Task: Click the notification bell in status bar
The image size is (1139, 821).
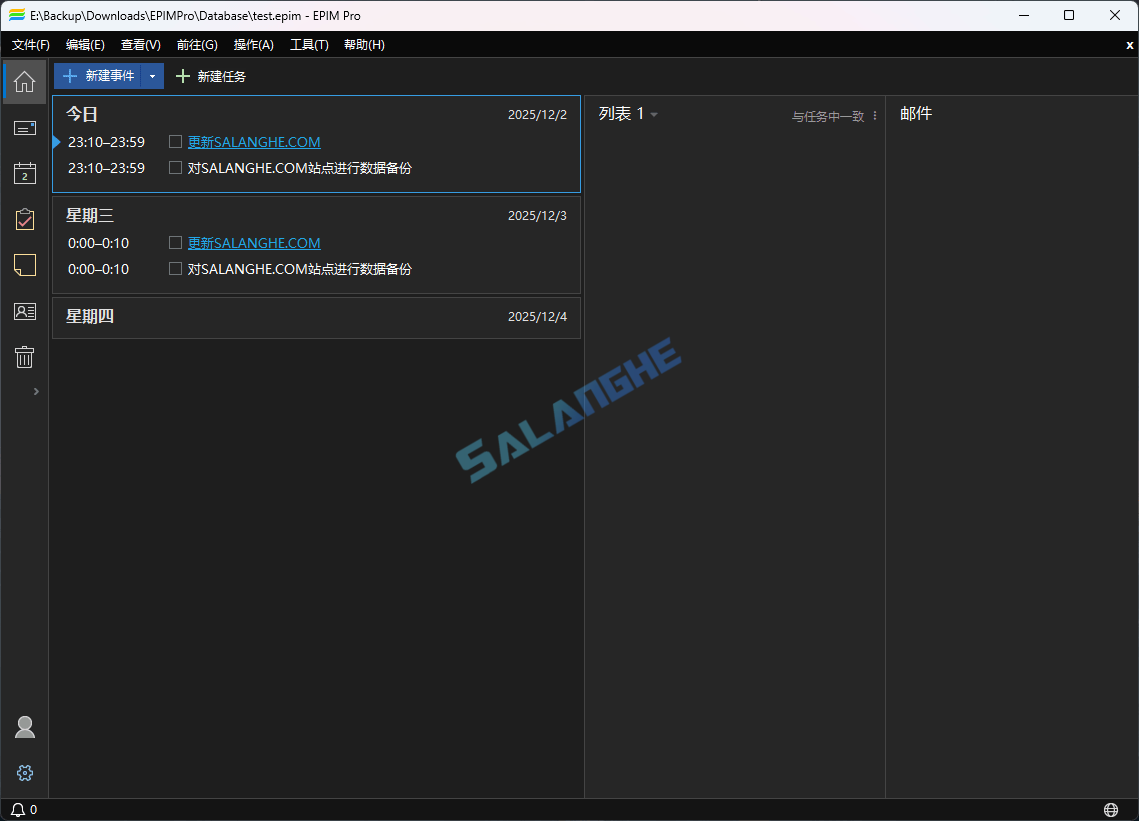Action: 18,810
